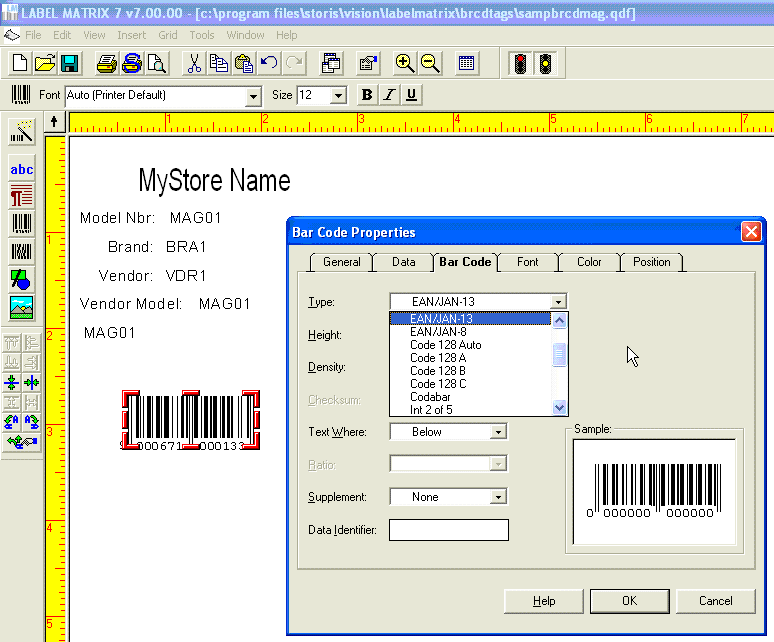
Task: Click the Type list scrollbar thumb
Action: [x=560, y=355]
